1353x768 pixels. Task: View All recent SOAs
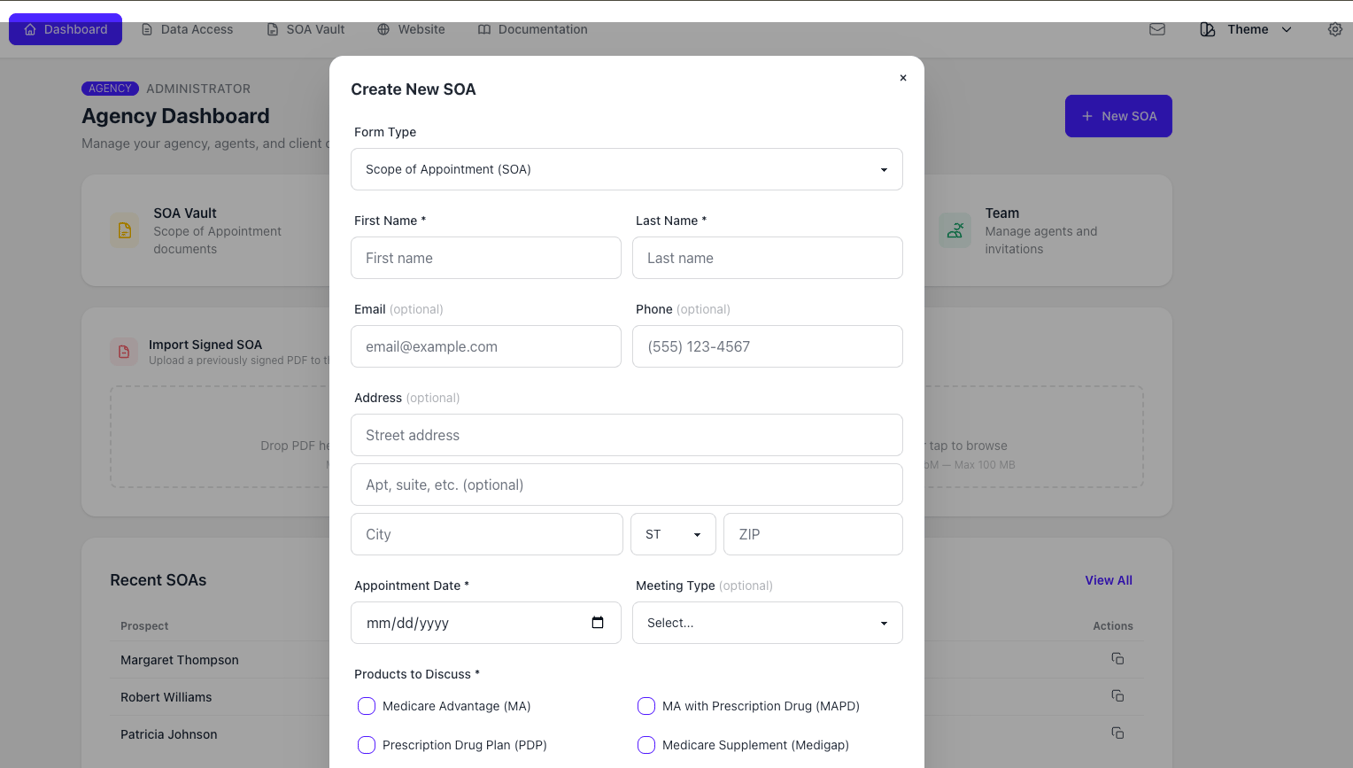pyautogui.click(x=1108, y=580)
